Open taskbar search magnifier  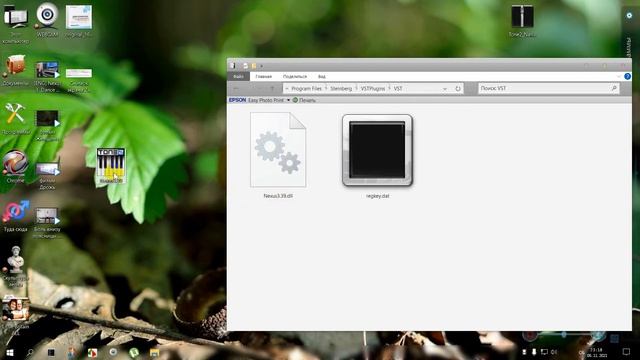pyautogui.click(x=30, y=352)
